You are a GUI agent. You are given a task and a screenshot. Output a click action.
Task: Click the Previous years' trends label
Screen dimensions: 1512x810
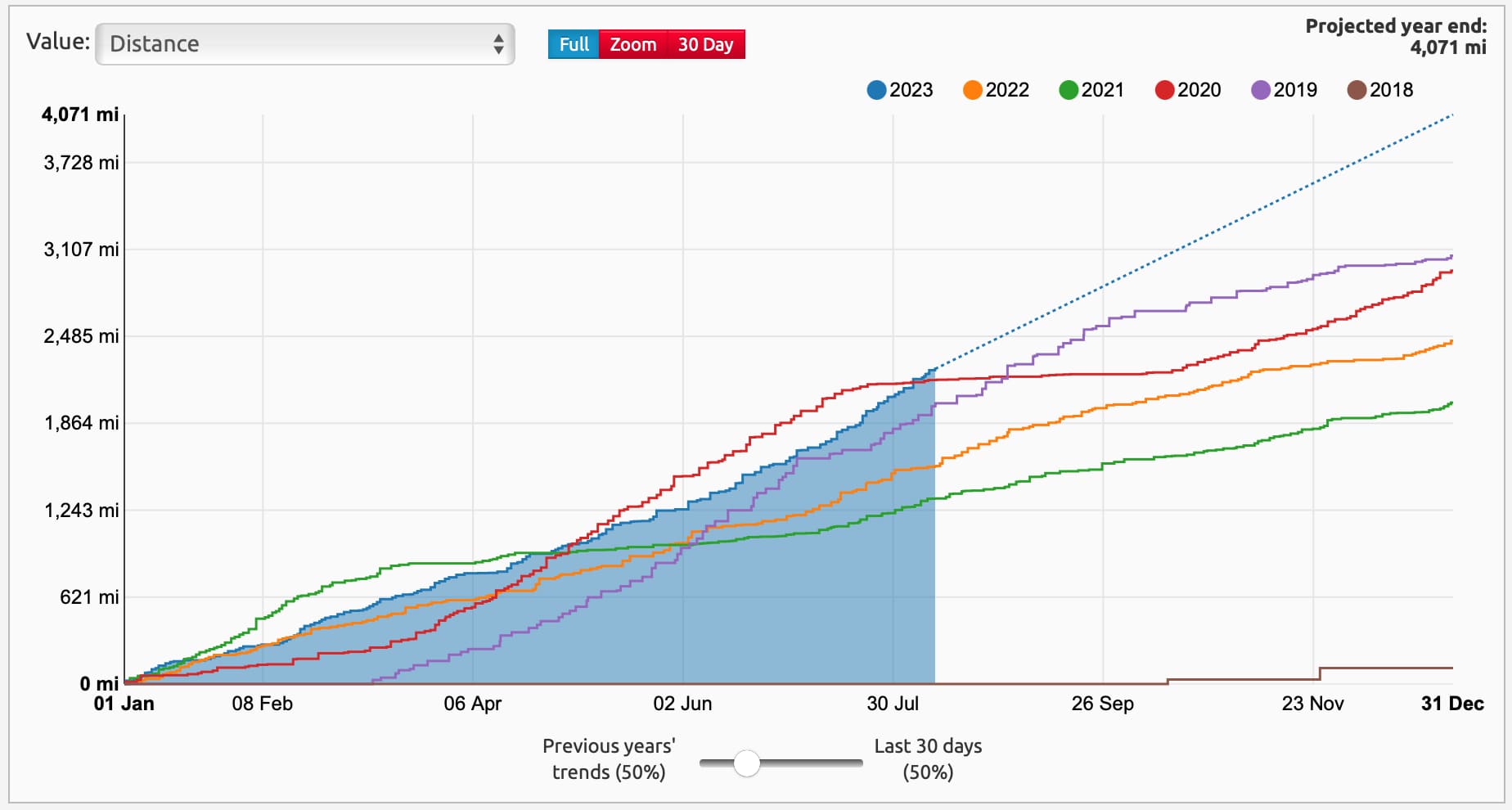(609, 758)
